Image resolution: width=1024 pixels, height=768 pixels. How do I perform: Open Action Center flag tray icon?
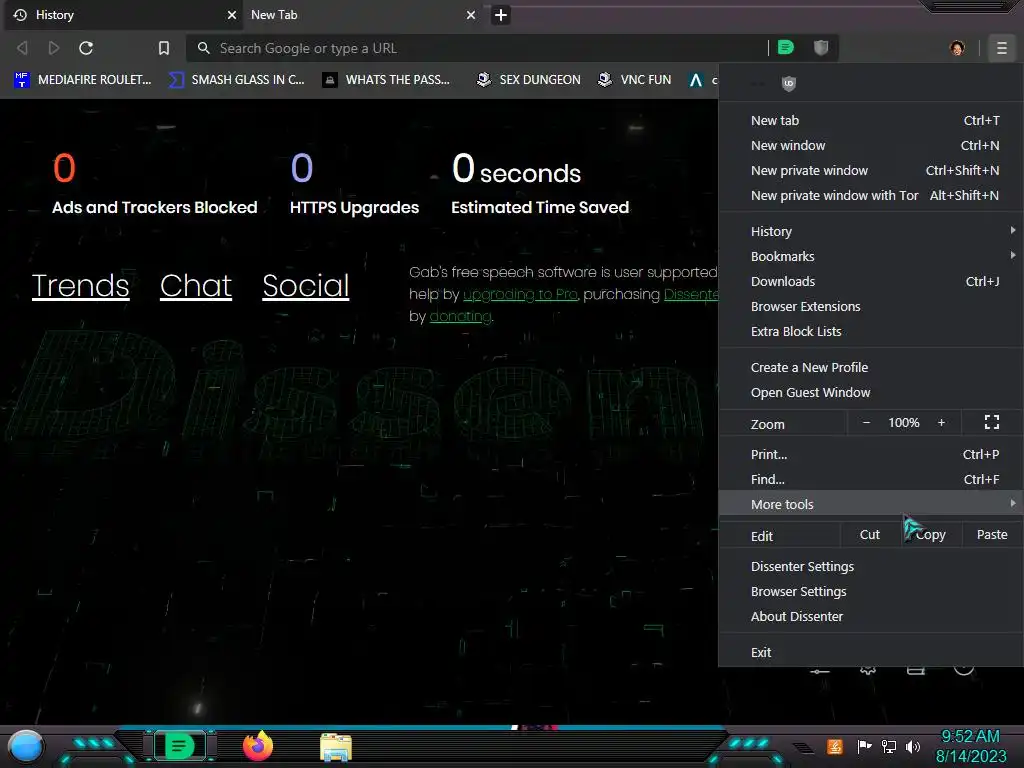click(x=865, y=746)
